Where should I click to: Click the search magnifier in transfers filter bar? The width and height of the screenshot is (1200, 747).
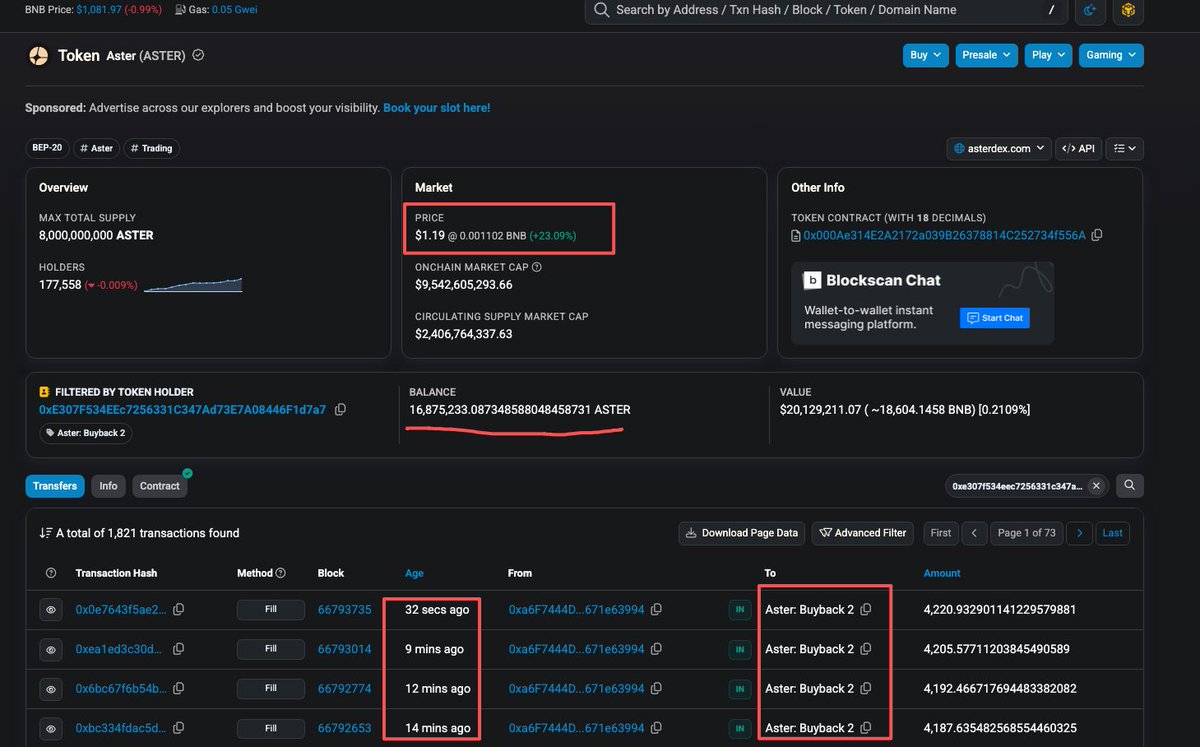pos(1129,485)
